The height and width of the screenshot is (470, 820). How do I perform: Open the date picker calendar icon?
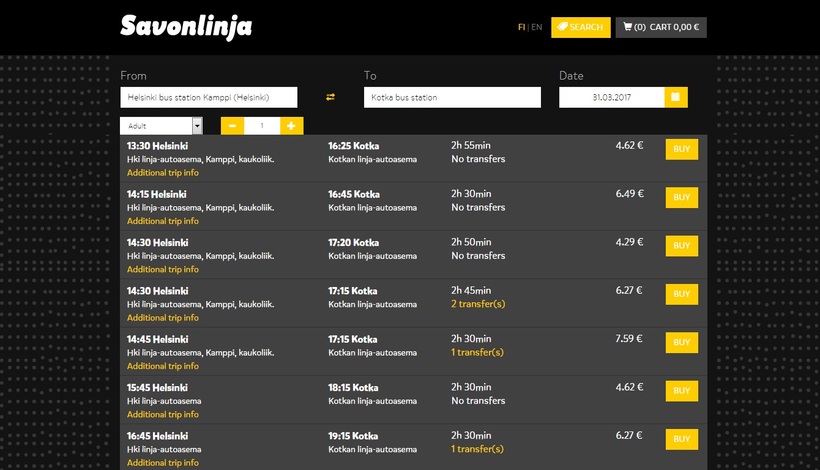(675, 97)
